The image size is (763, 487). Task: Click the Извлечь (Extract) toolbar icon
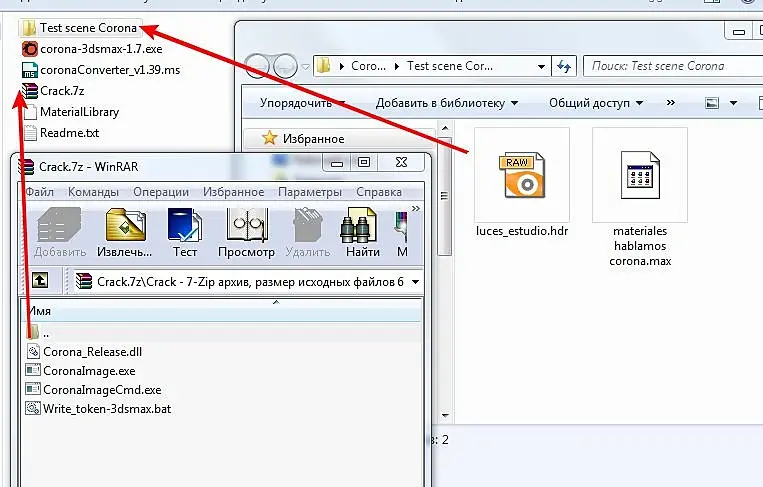click(x=125, y=233)
